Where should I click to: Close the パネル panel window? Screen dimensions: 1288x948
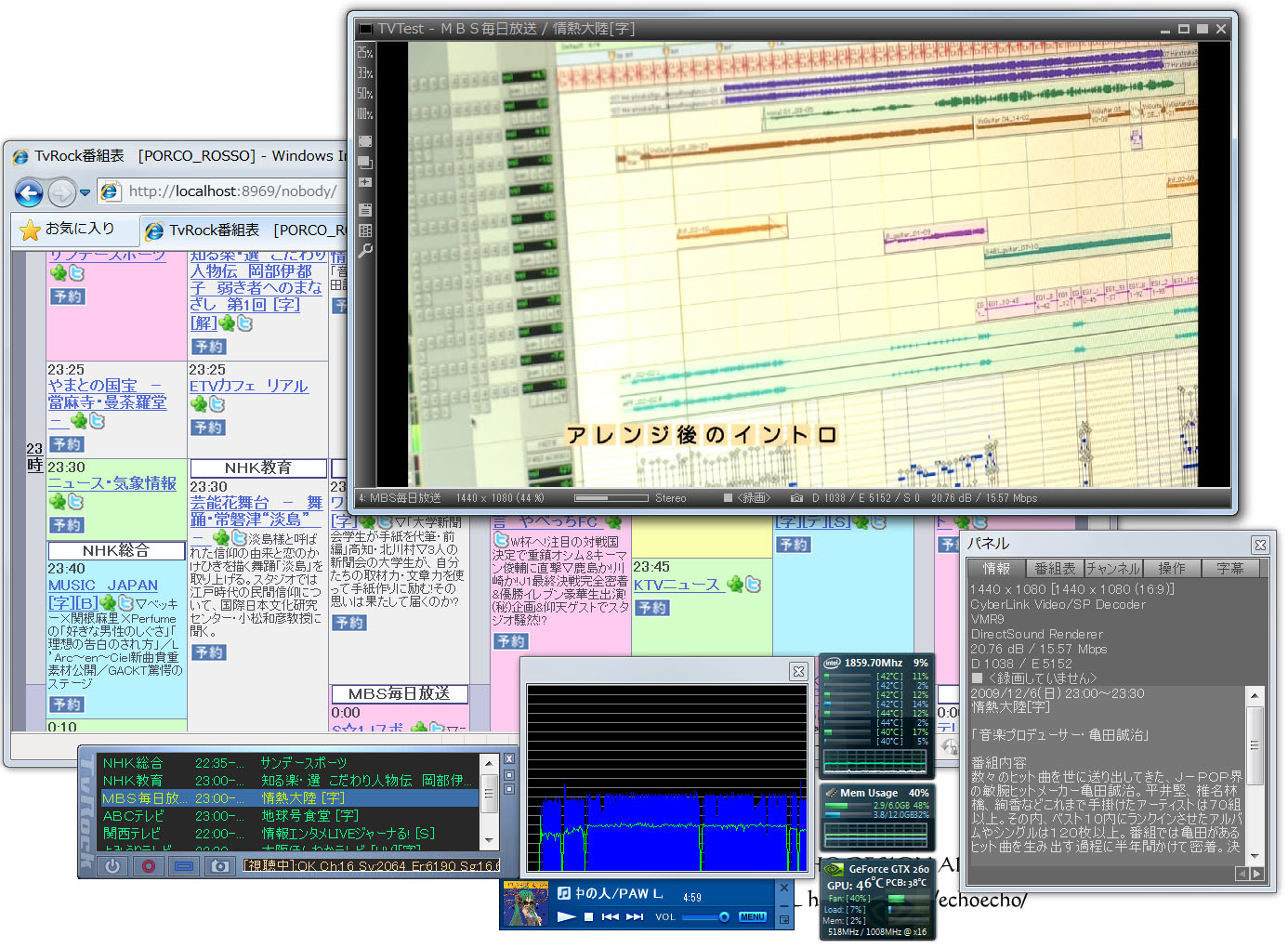point(1260,545)
